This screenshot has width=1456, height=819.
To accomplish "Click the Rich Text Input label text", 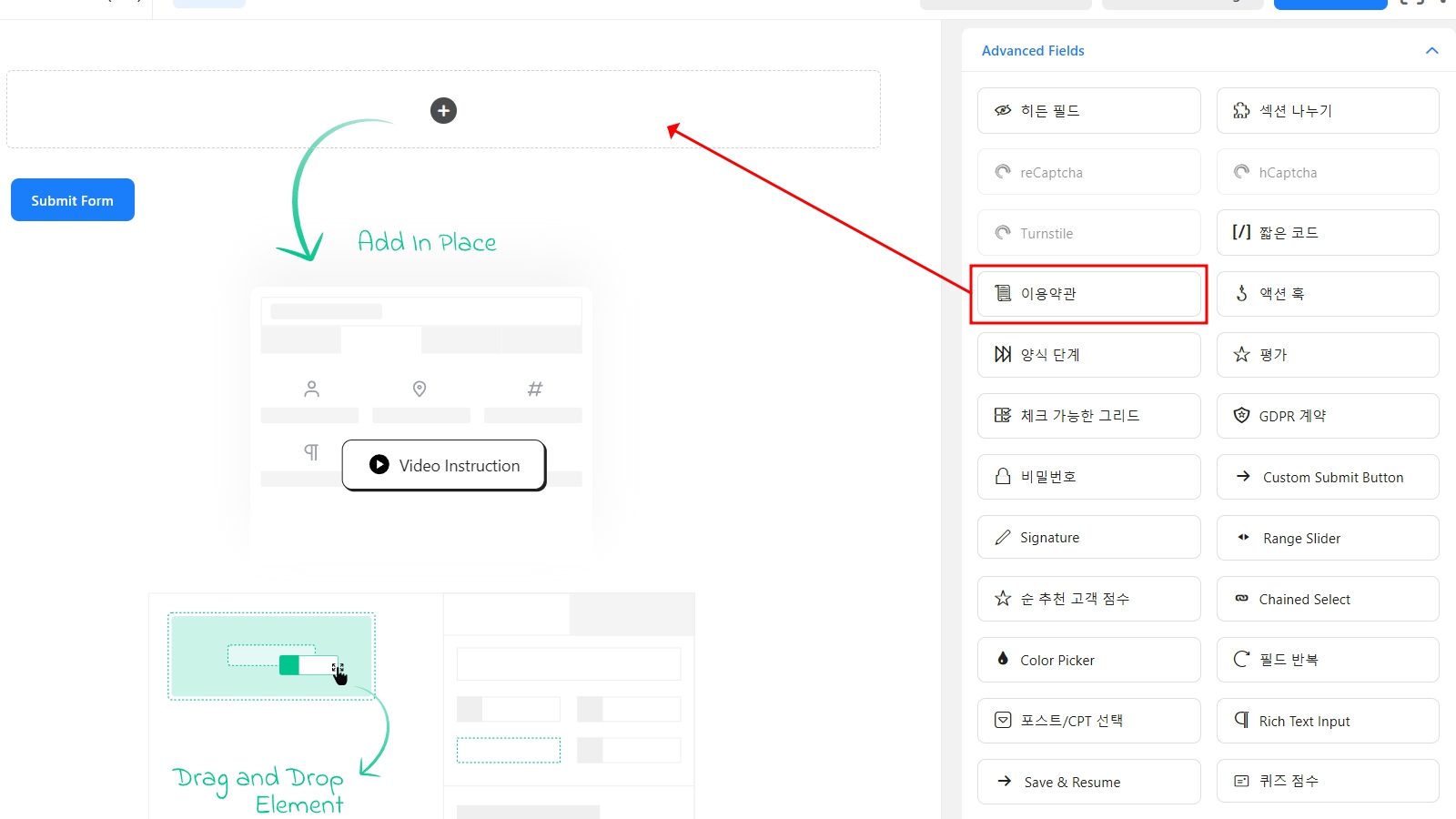I will click(x=1305, y=721).
